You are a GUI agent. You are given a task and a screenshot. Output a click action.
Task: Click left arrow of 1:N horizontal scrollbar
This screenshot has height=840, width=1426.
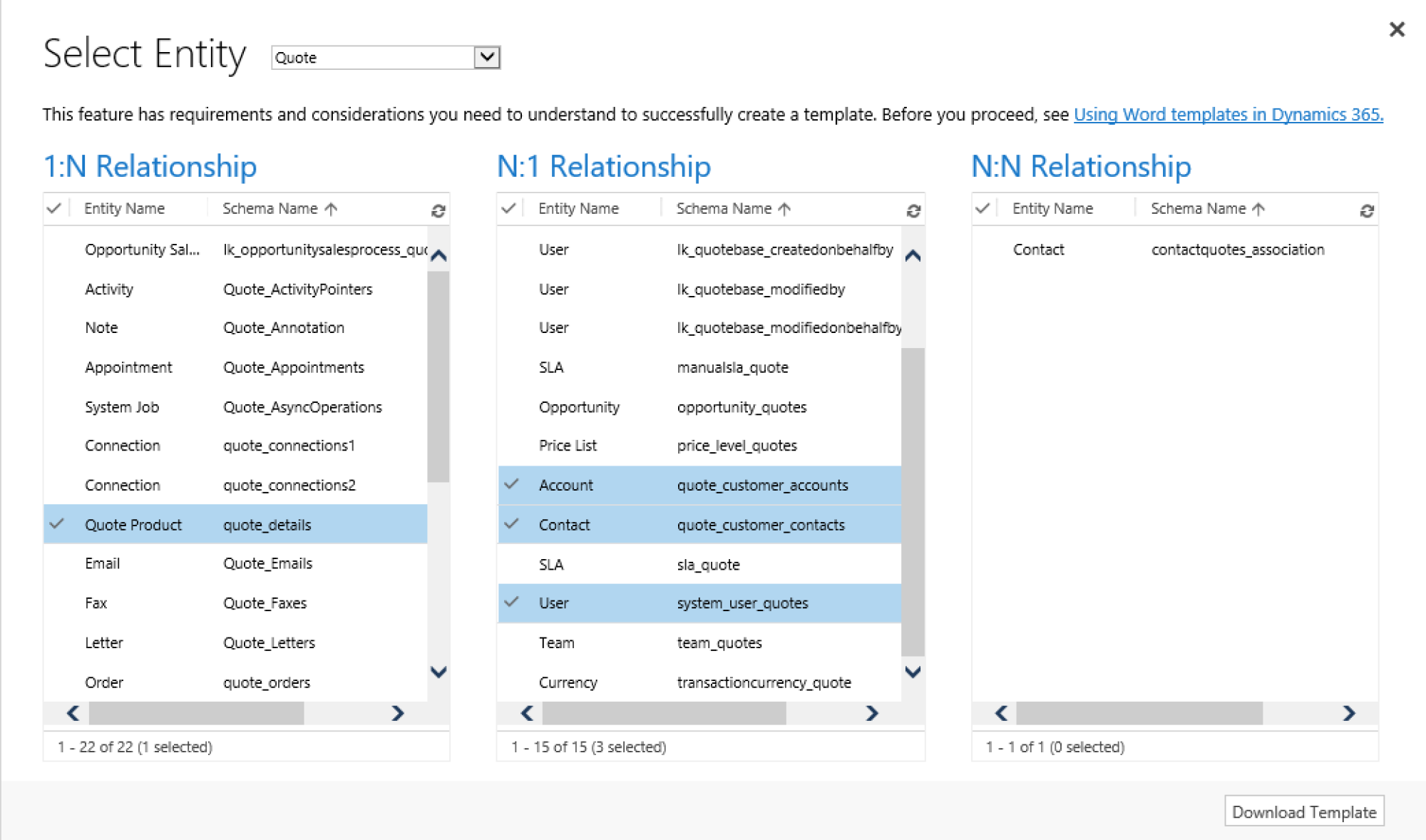73,713
